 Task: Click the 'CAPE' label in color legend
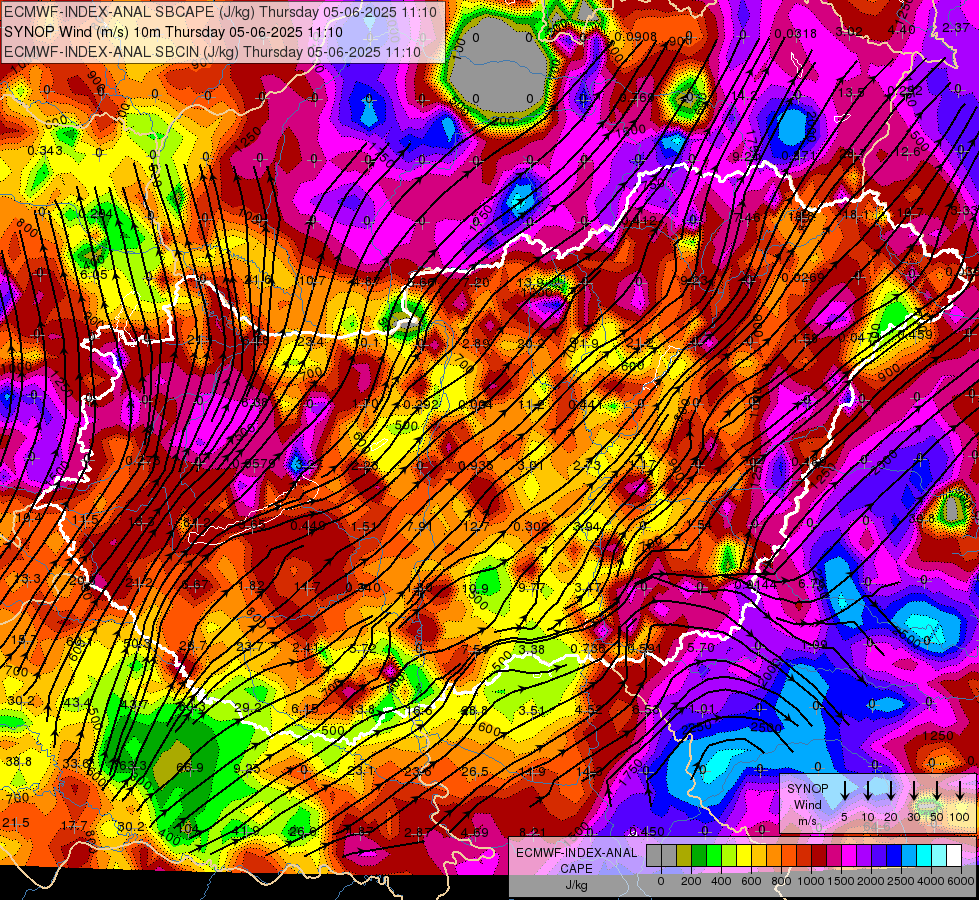click(576, 869)
